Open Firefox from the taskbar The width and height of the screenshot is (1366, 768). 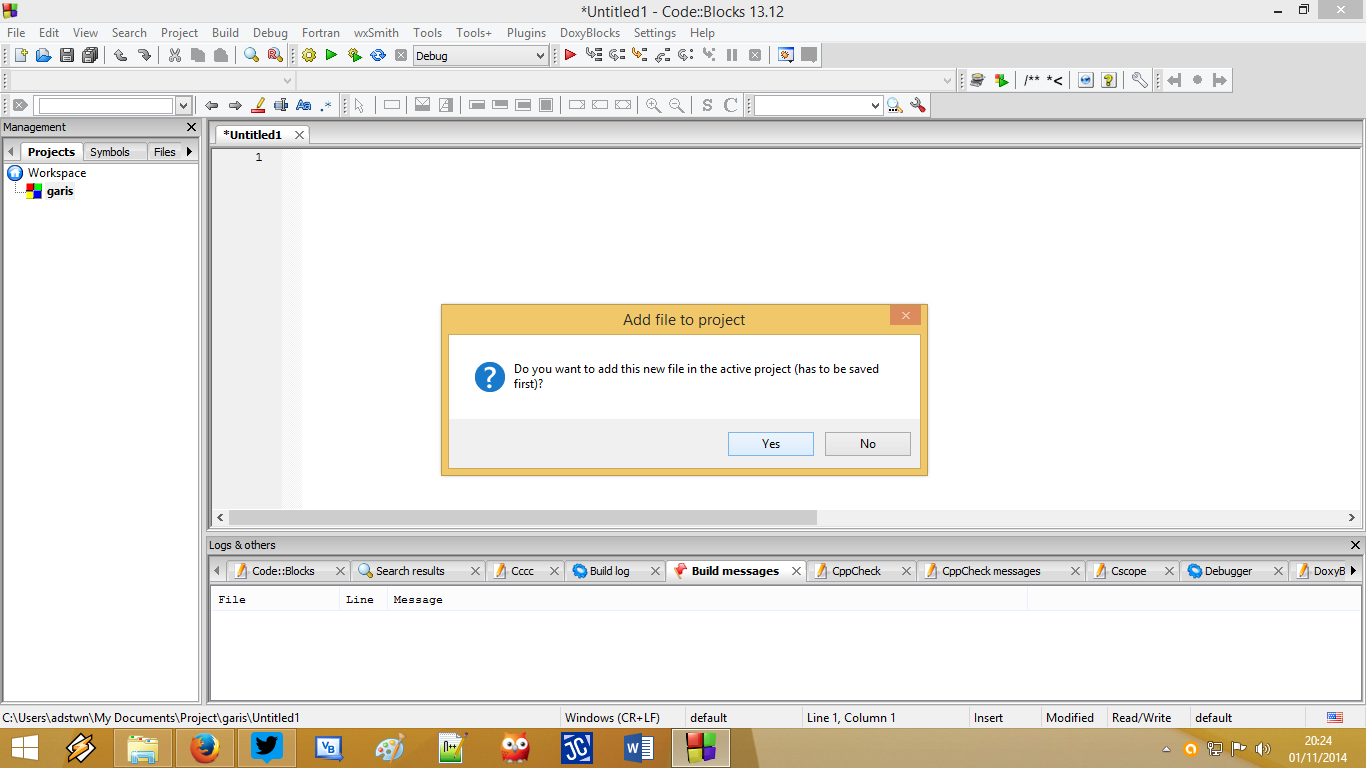click(x=204, y=748)
